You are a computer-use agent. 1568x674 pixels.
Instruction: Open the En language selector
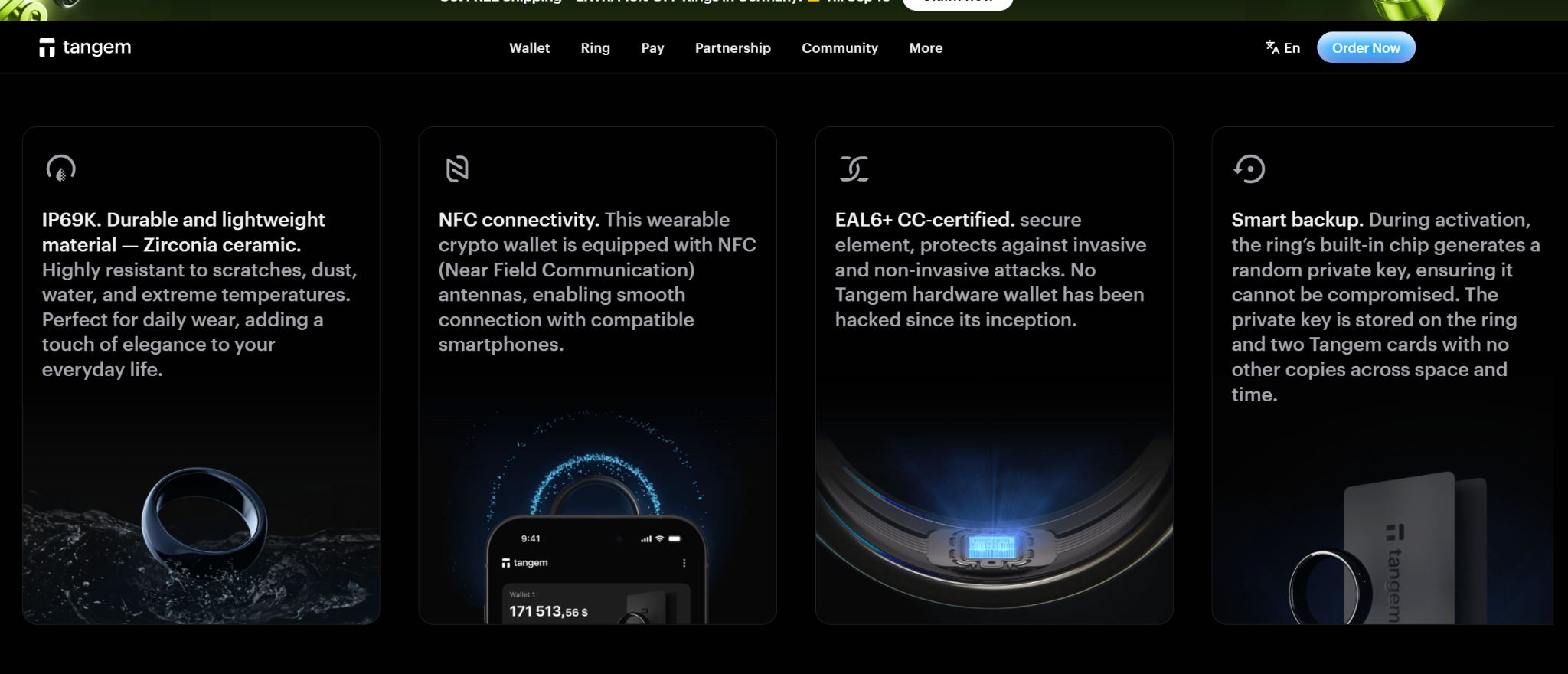tap(1283, 47)
